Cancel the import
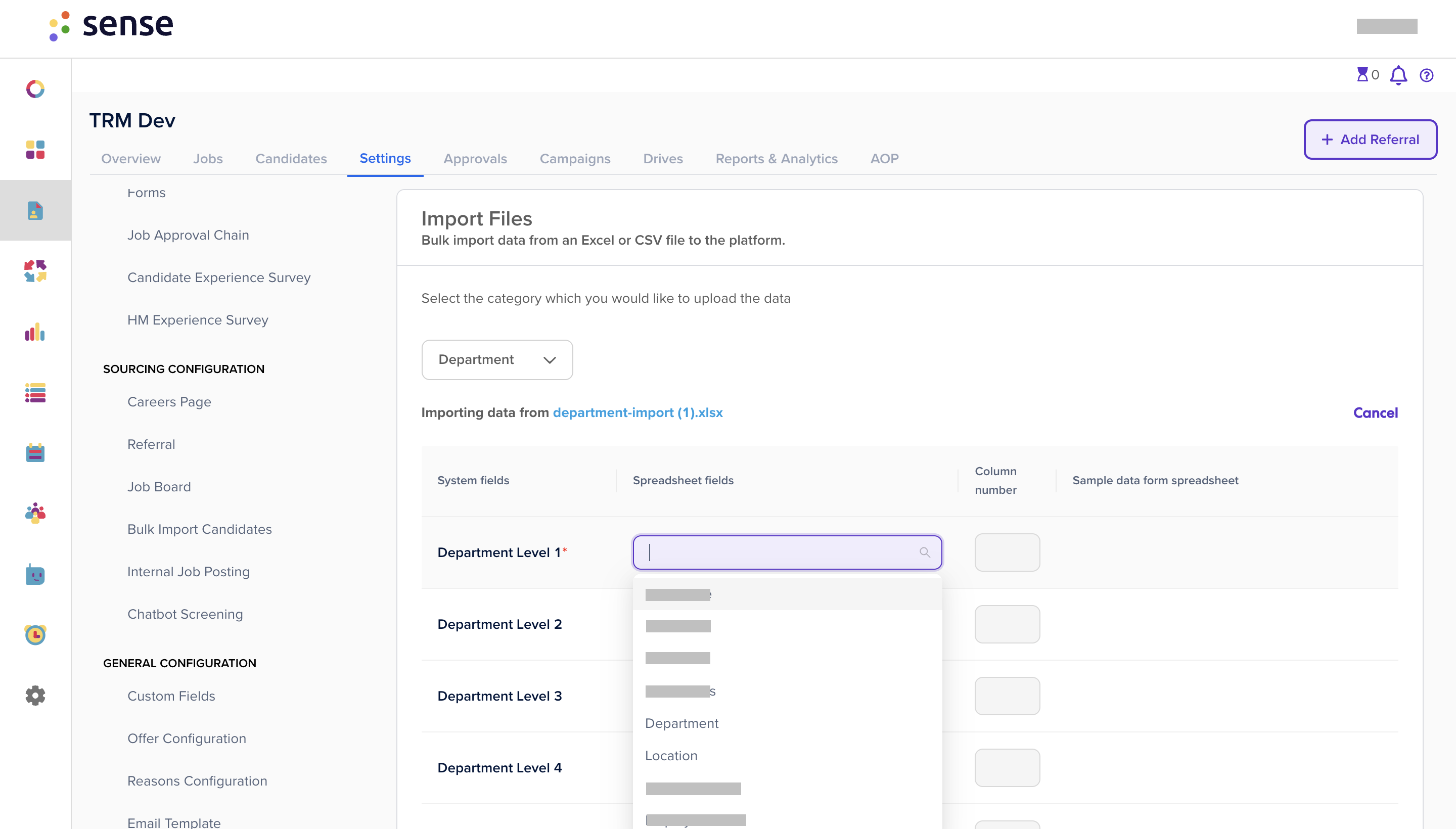This screenshot has height=829, width=1456. (1375, 413)
